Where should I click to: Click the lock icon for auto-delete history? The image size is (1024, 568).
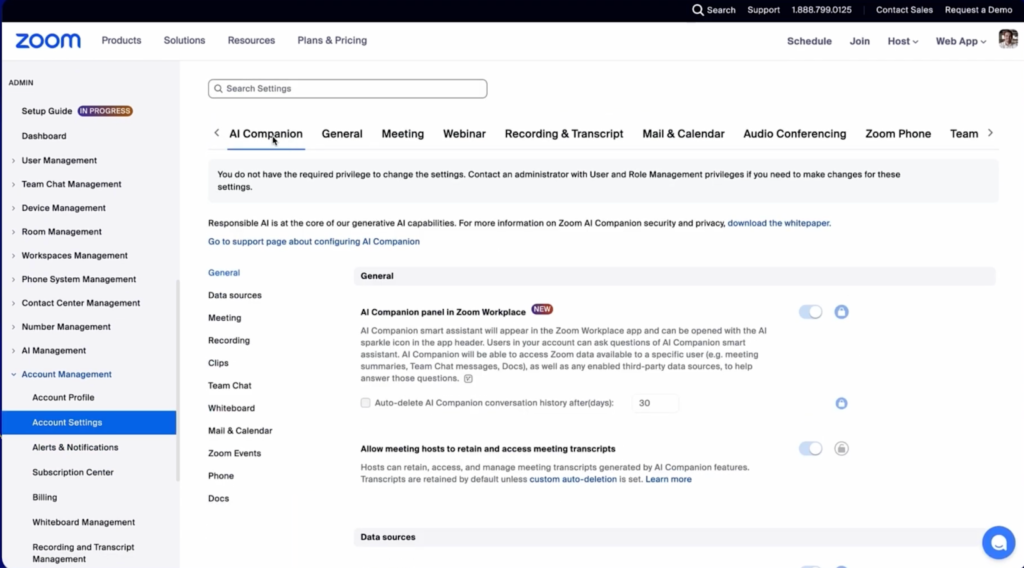pyautogui.click(x=841, y=403)
